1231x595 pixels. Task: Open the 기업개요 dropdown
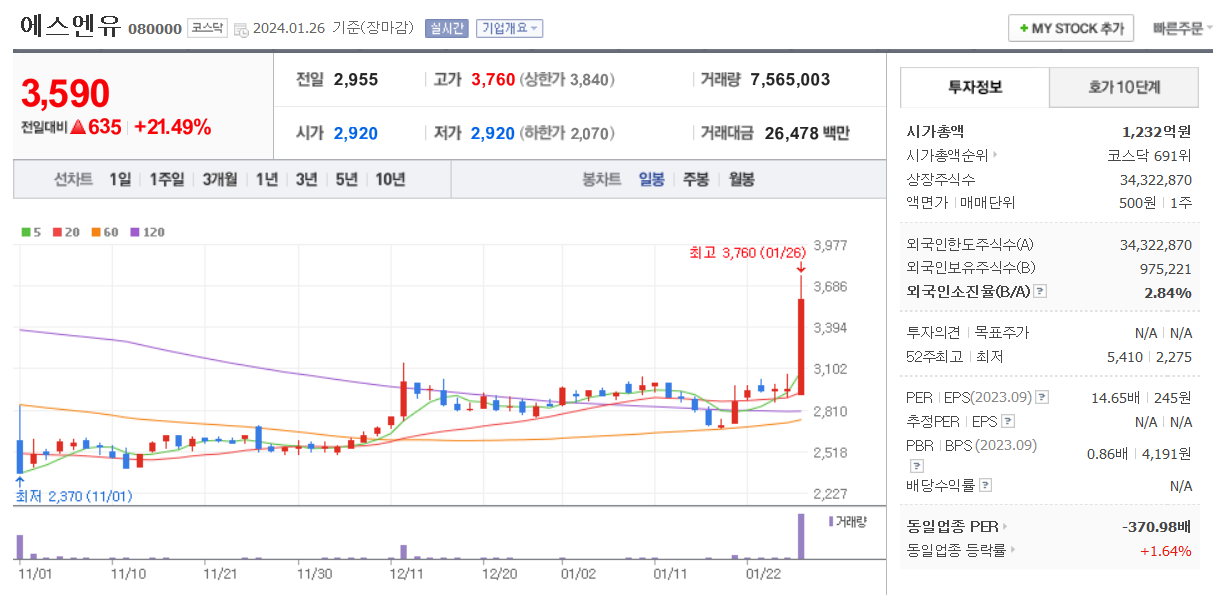[510, 28]
